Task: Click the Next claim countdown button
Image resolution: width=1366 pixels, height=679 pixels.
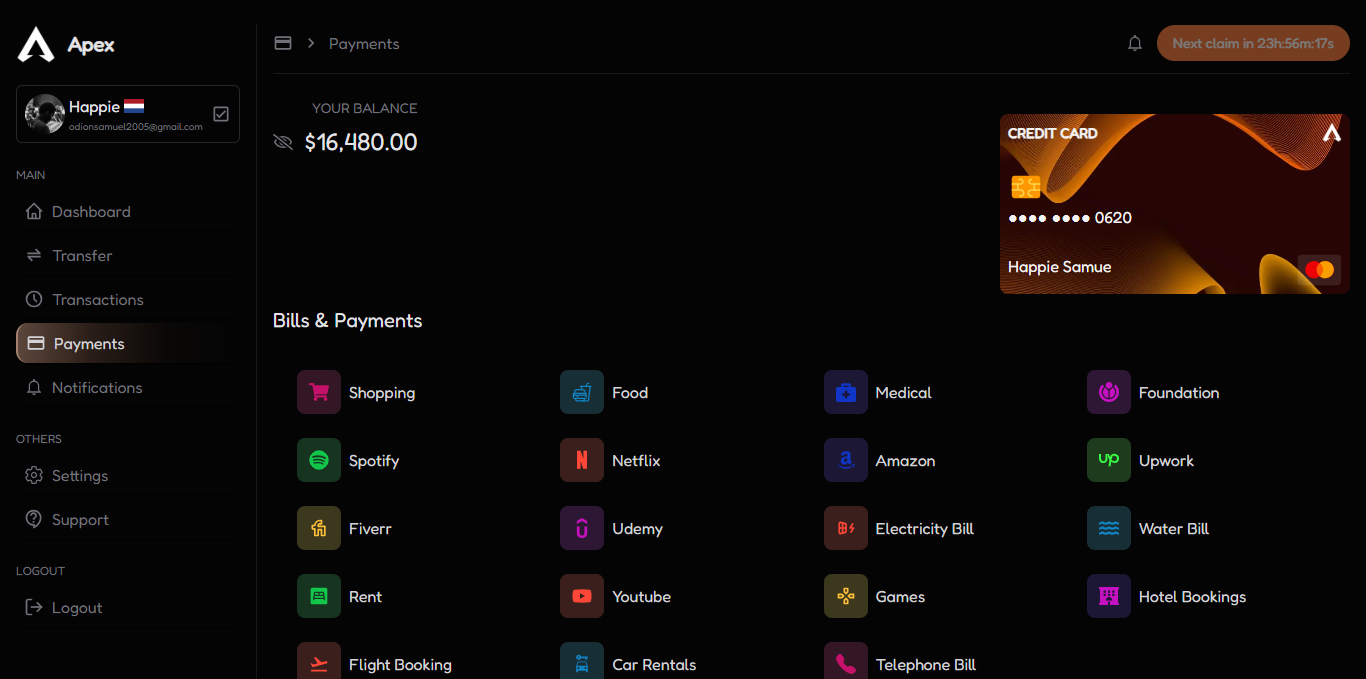Action: coord(1253,43)
